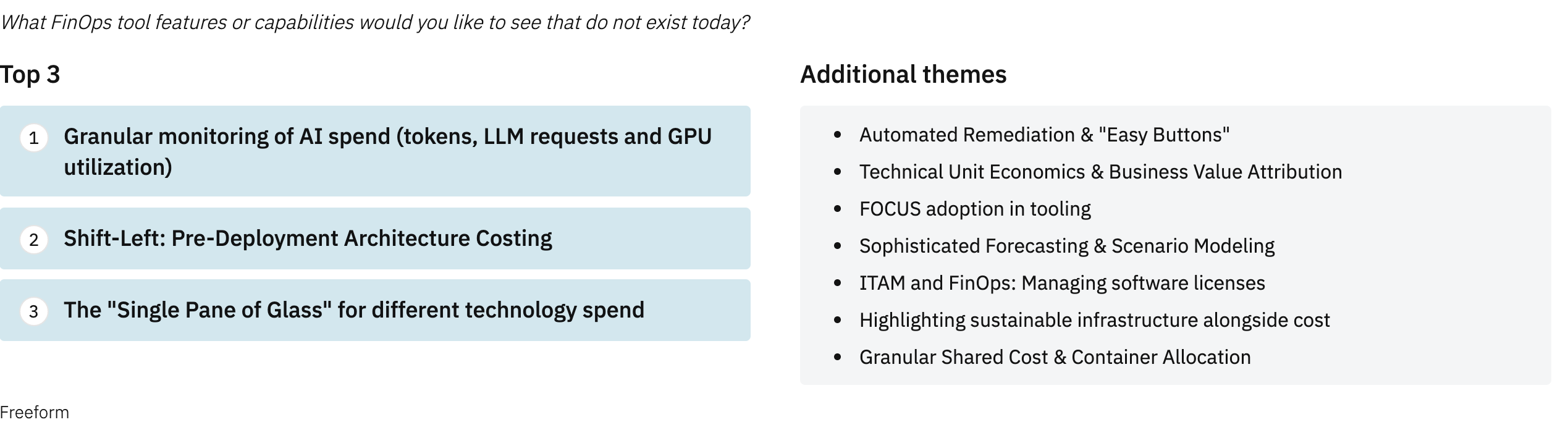Click ITAM and FinOps: Managing software licenses
Screen dimensions: 1568x430
tap(1062, 283)
